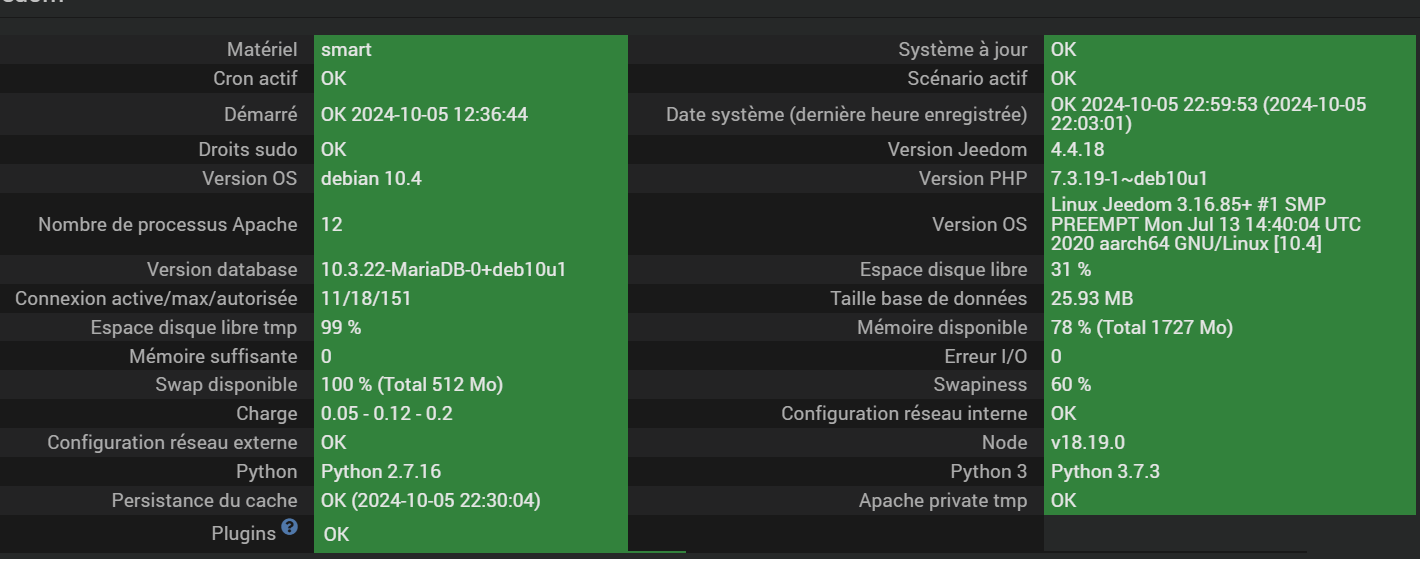The image size is (1420, 565).
Task: Click the Node version v18.19.0 cell
Action: (x=1230, y=443)
